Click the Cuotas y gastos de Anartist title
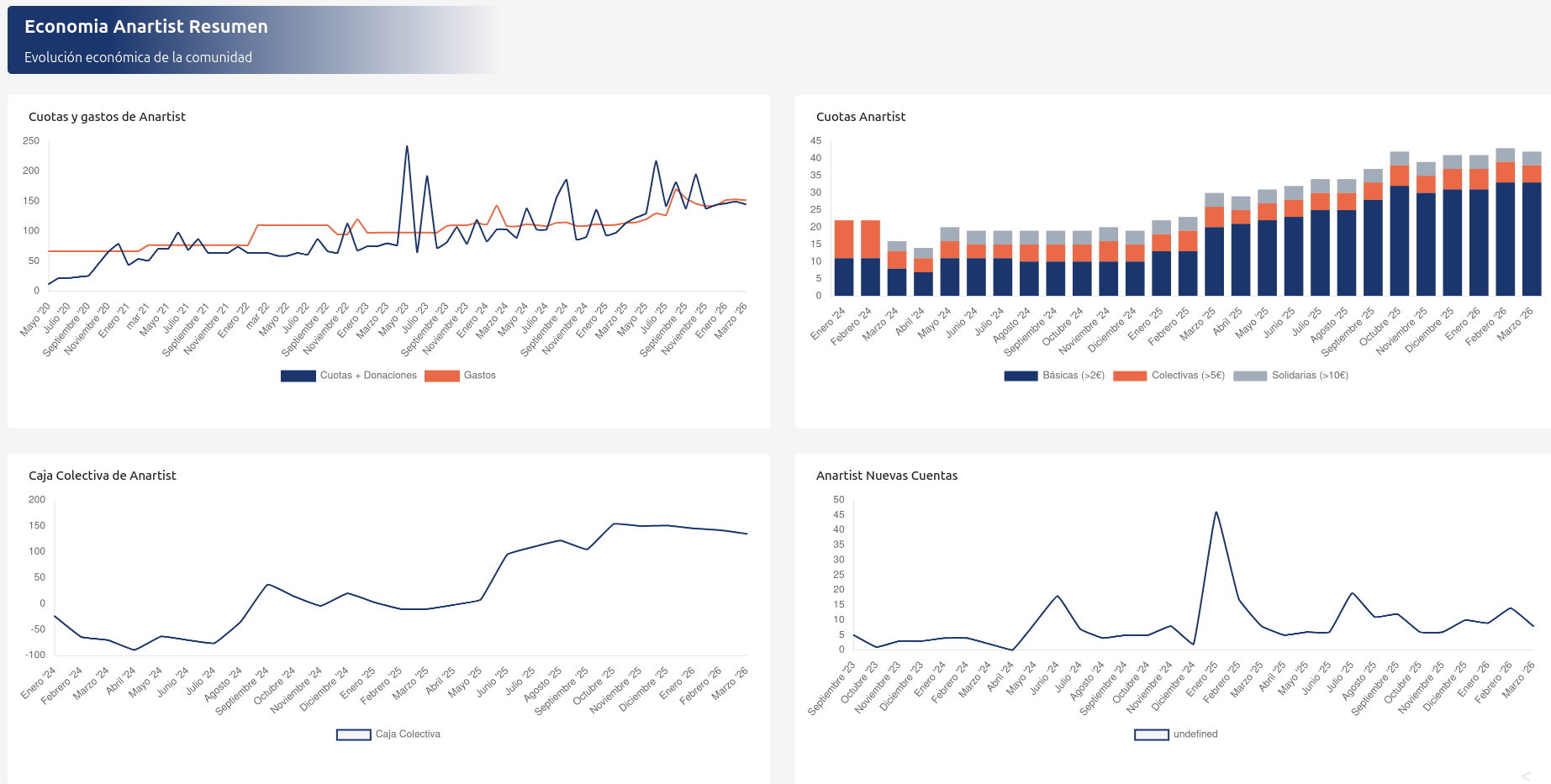 coord(107,117)
